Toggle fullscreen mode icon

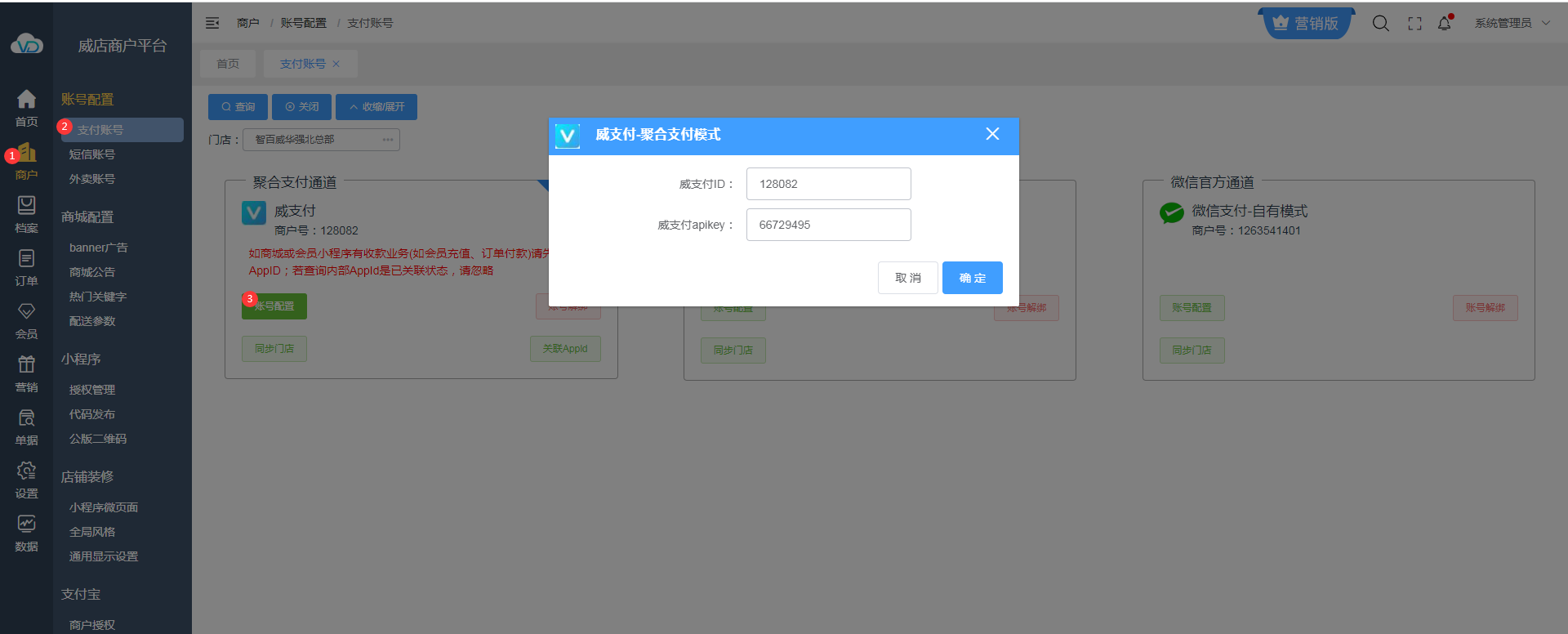pyautogui.click(x=1414, y=24)
